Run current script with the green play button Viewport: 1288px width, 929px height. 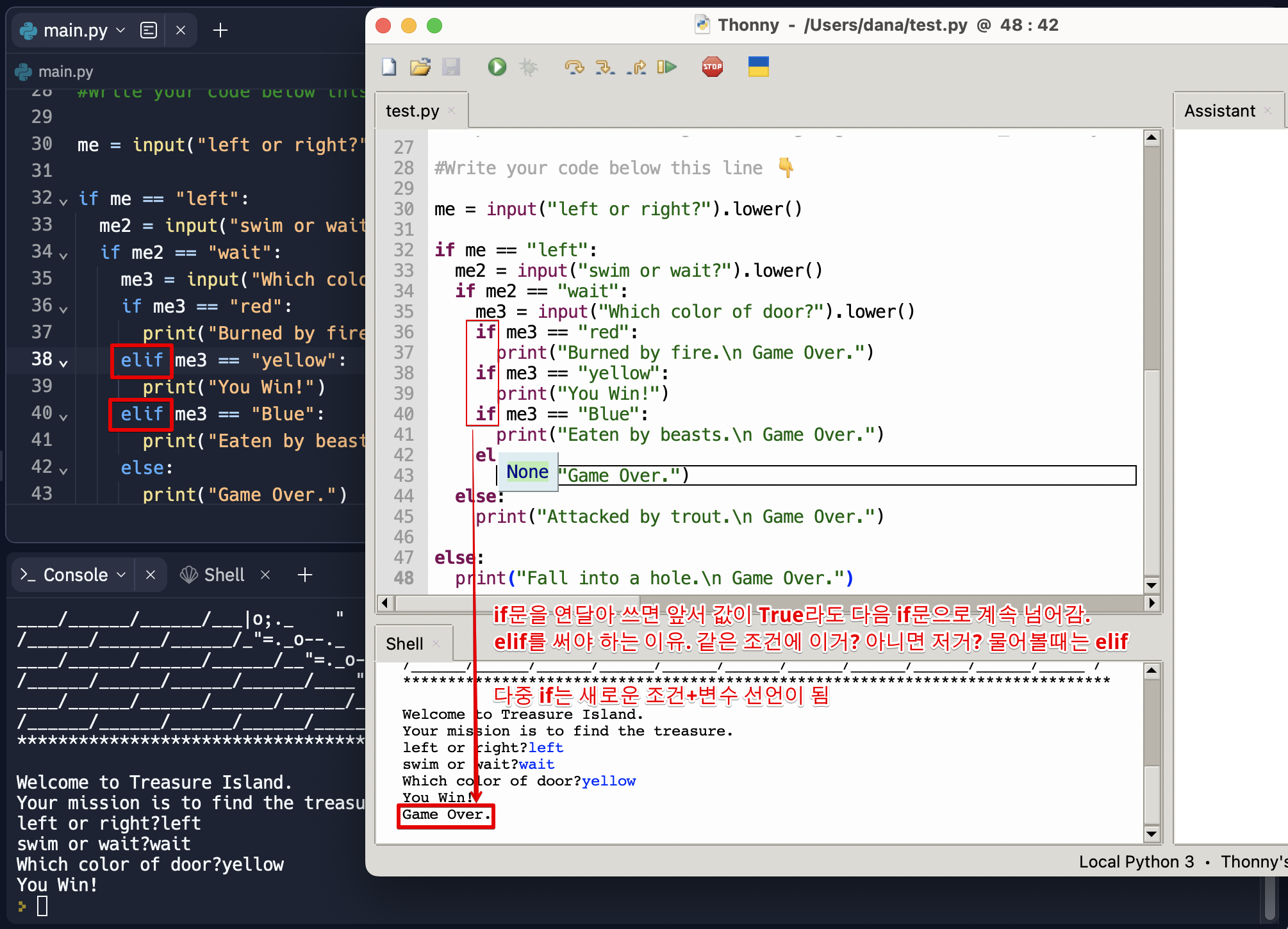click(497, 67)
